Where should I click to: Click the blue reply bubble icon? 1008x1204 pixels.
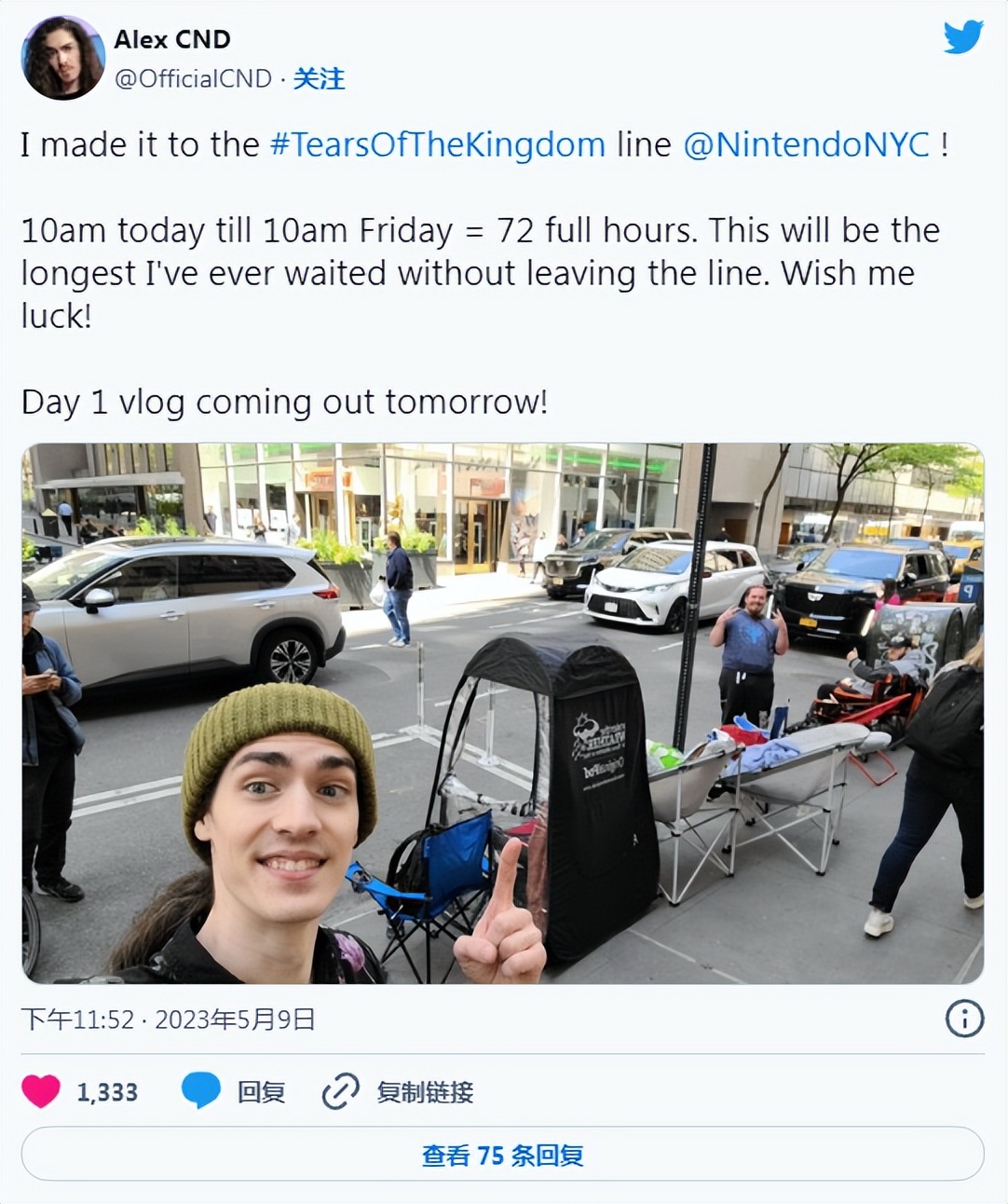pos(201,1090)
